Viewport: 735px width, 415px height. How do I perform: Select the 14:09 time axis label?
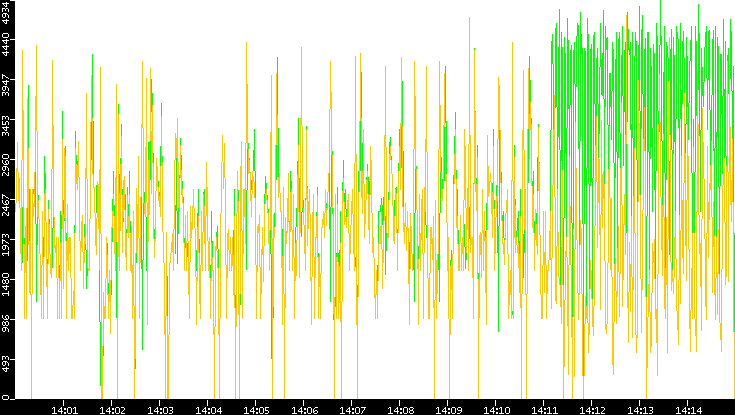pos(448,410)
